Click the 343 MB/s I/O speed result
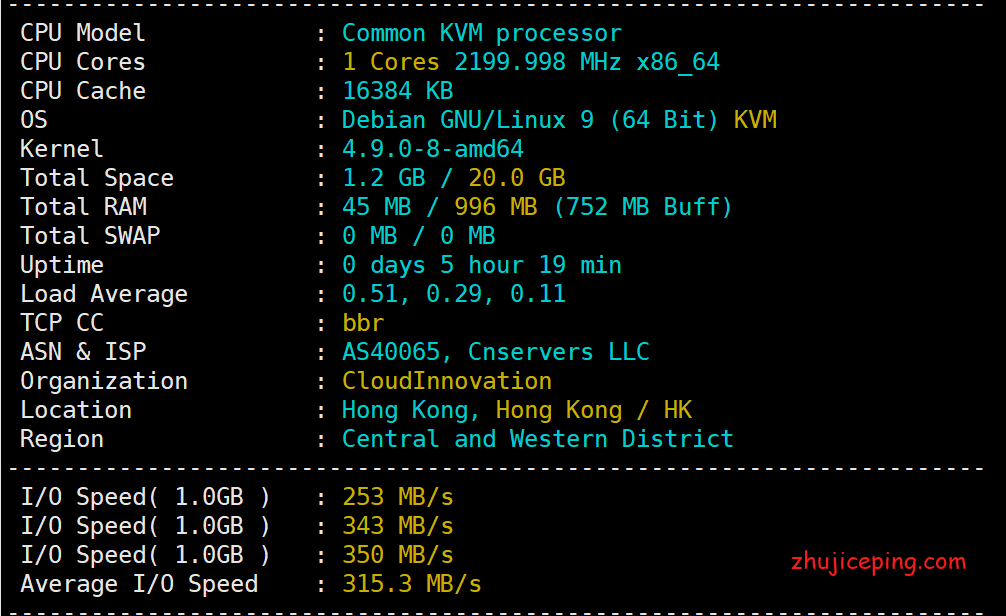The image size is (1006, 616). 397,526
